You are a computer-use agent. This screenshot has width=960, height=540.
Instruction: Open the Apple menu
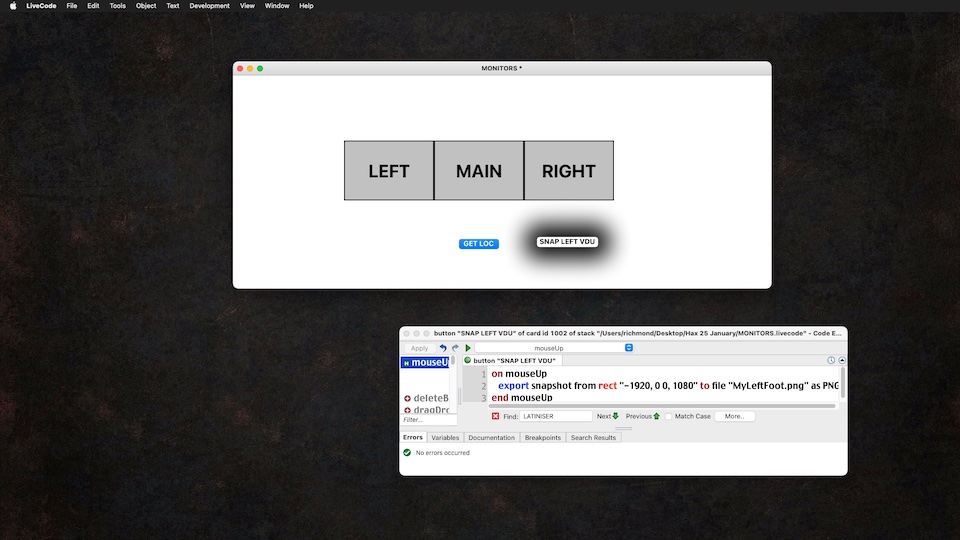[x=13, y=6]
